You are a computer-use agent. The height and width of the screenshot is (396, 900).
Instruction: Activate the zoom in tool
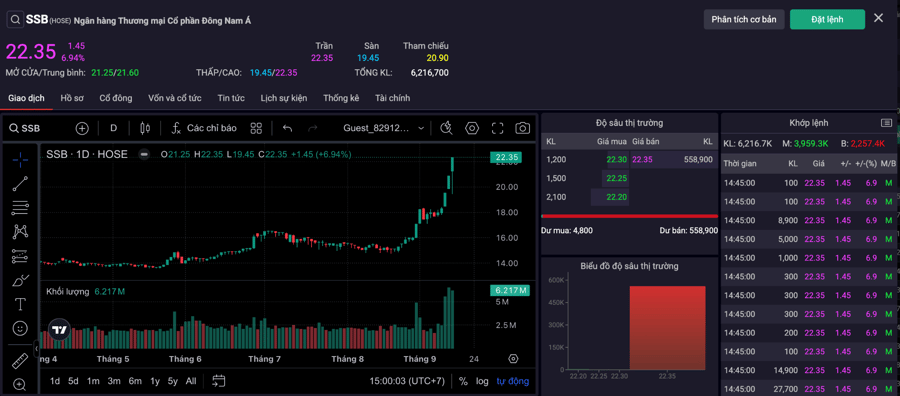pyautogui.click(x=20, y=385)
